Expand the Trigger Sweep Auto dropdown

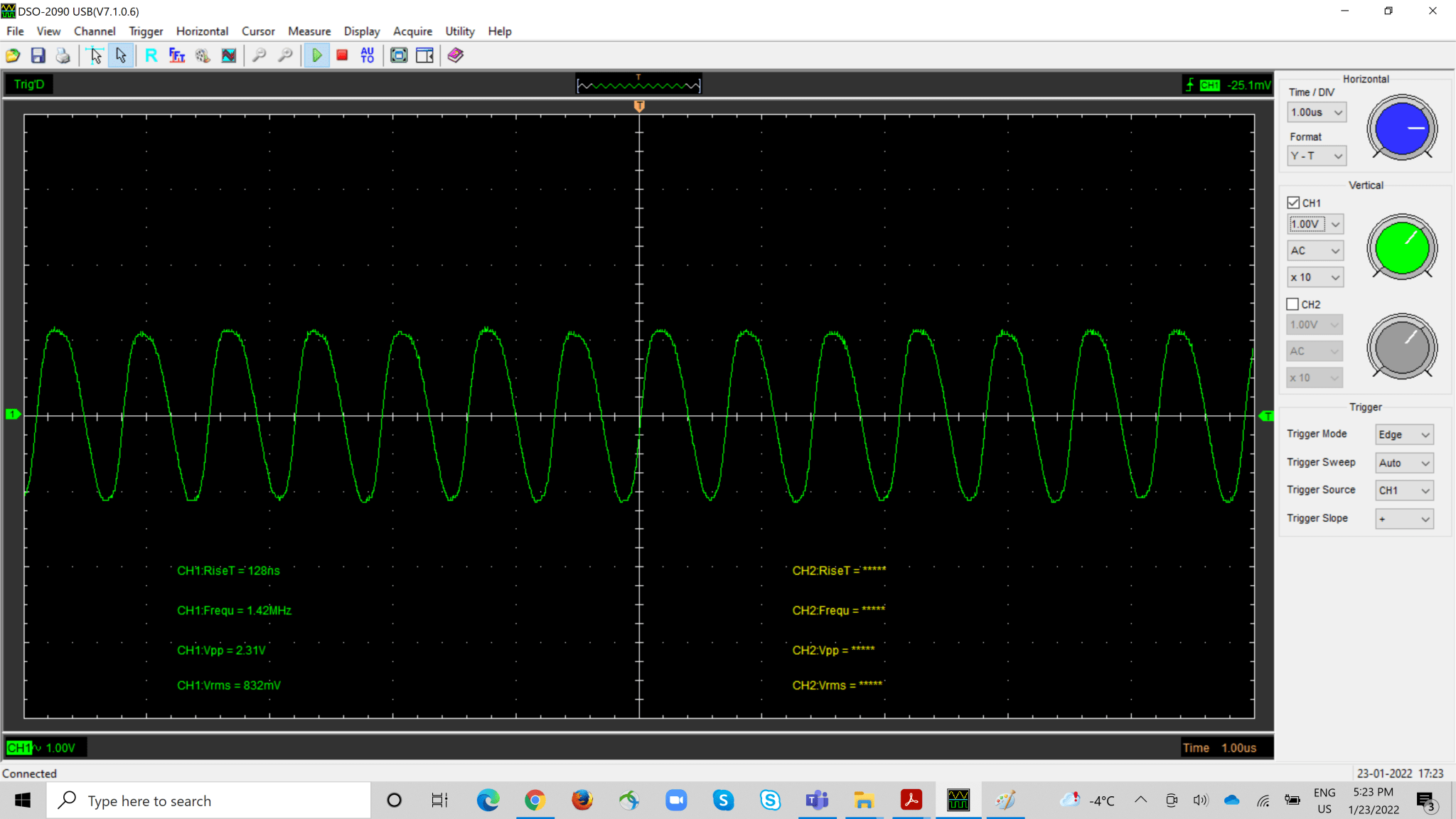click(x=1404, y=463)
